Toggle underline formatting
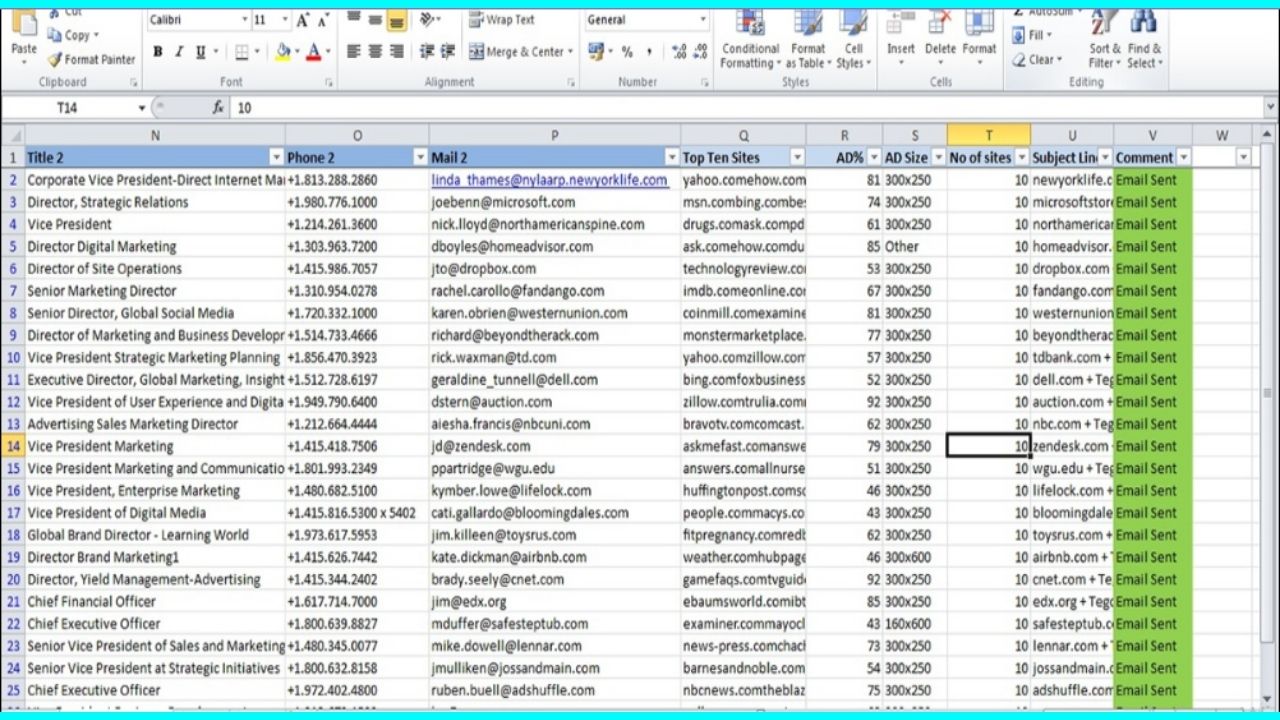The image size is (1280, 720). (x=201, y=52)
